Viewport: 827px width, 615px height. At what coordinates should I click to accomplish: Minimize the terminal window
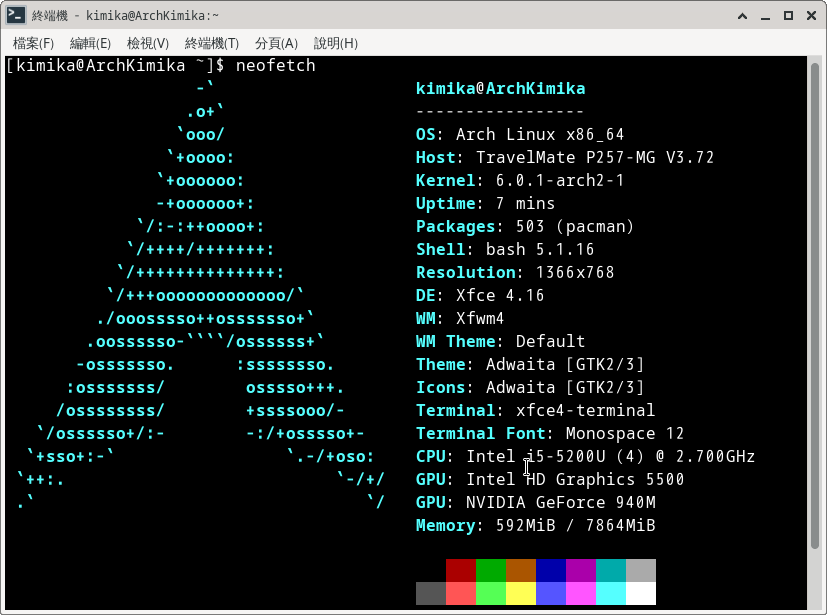click(765, 16)
